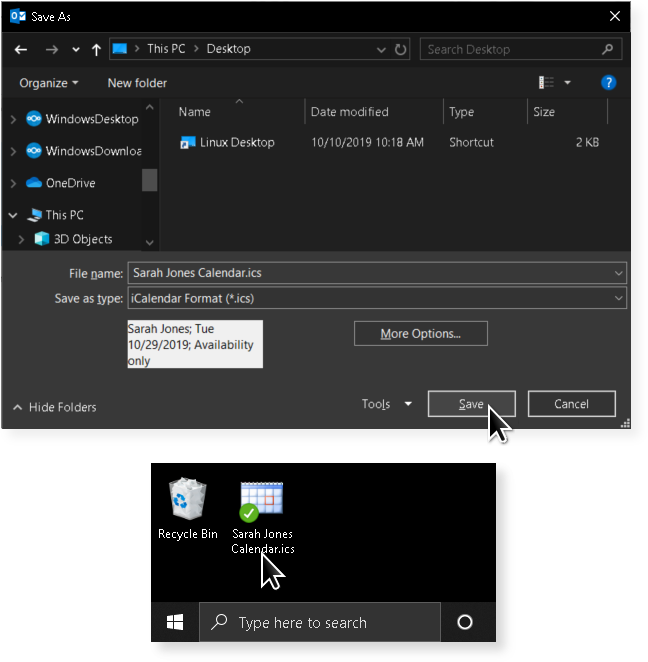Click Hide Folders to collapse the pane

(55, 407)
